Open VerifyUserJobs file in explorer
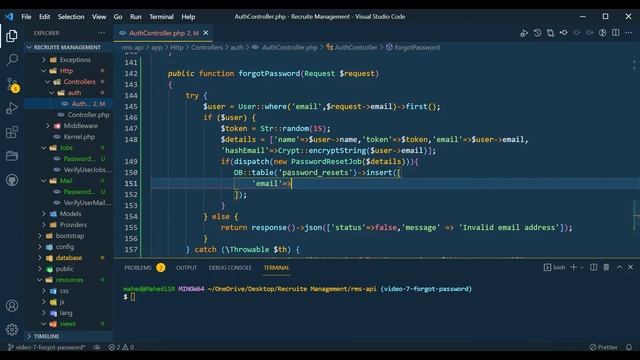This screenshot has width=640, height=360. (87, 170)
